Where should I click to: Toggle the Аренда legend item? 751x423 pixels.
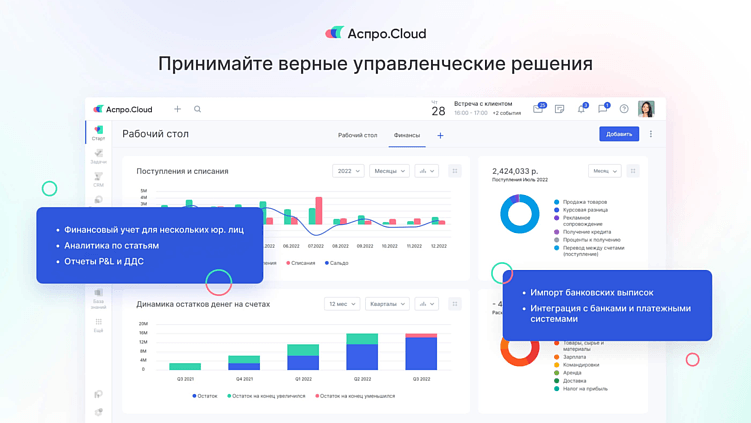[x=568, y=373]
